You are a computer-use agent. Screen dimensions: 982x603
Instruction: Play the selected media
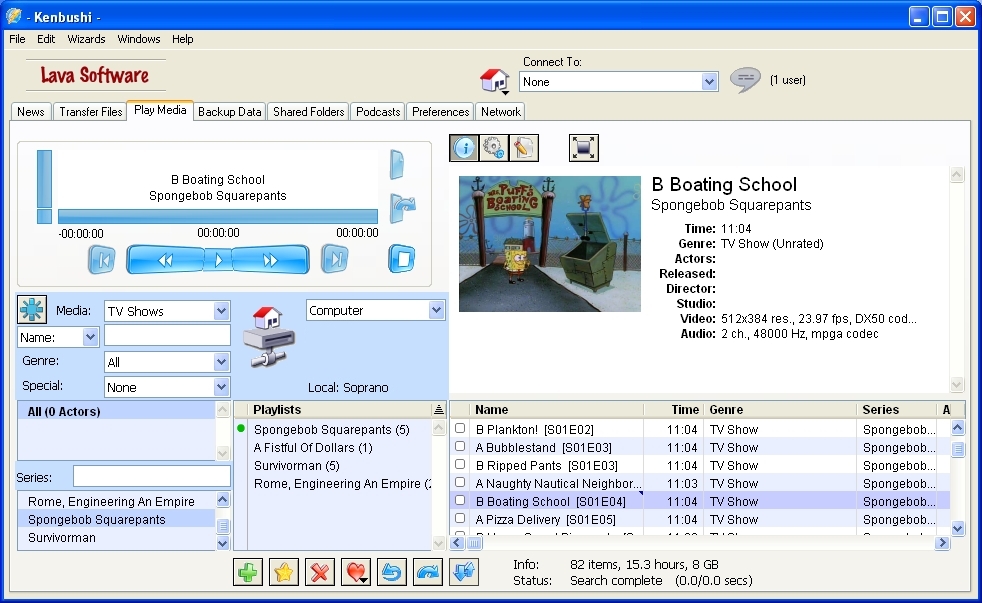218,259
